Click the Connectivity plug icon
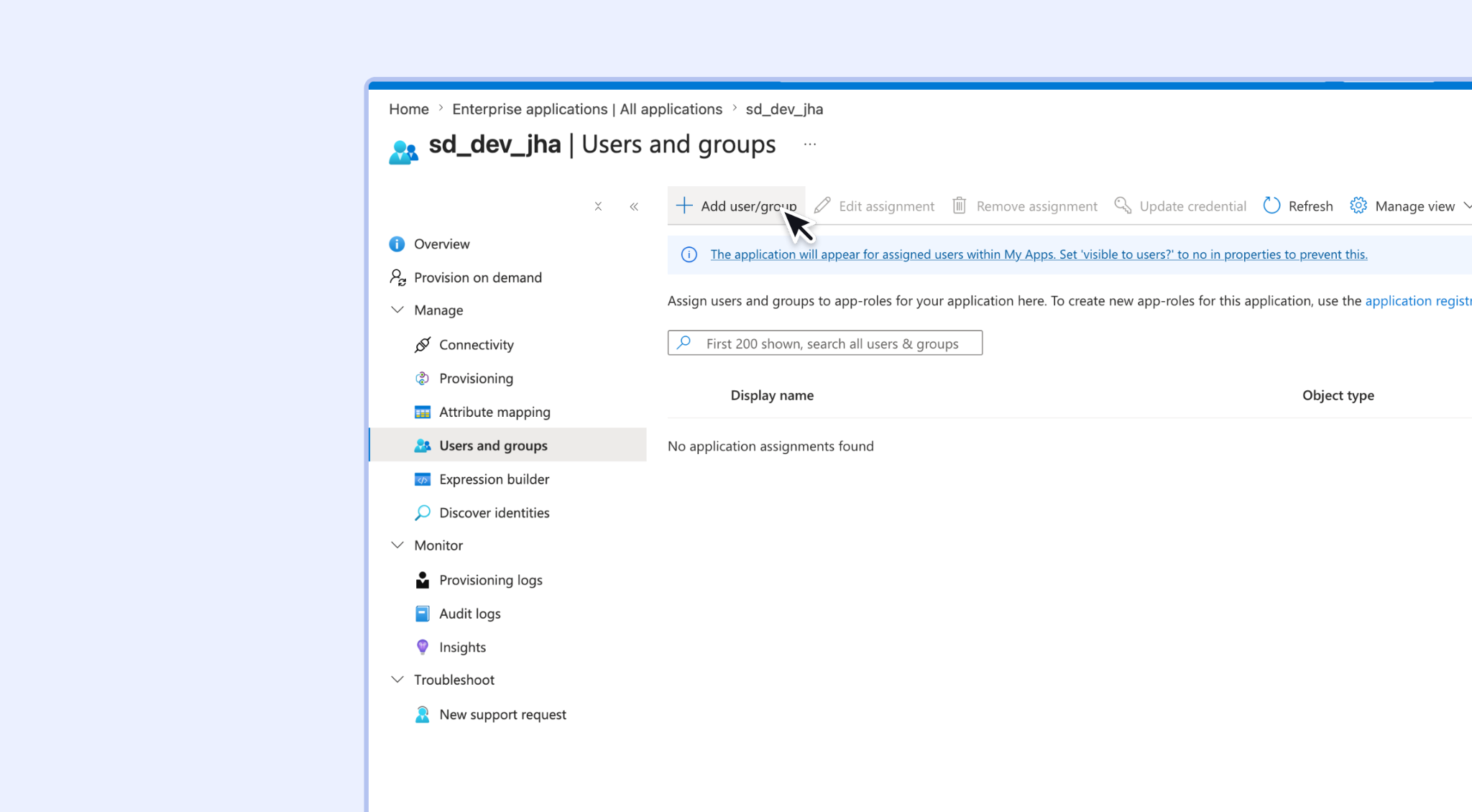Screen dimensions: 1472x812 [423, 345]
